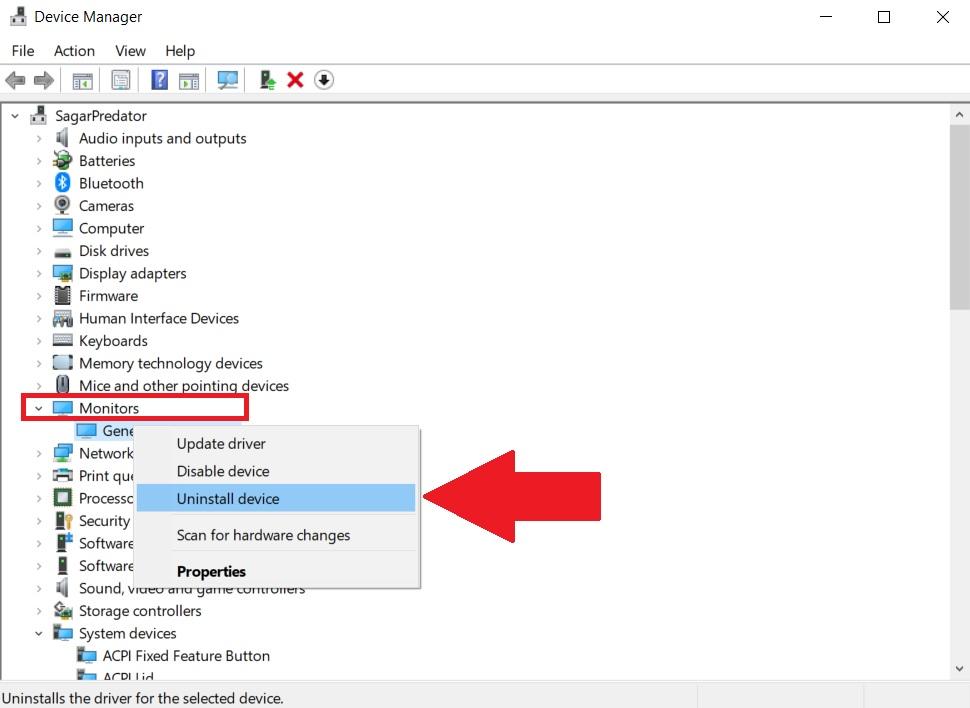The image size is (970, 708).
Task: Expand the Firmware category chevron
Action: pos(39,296)
